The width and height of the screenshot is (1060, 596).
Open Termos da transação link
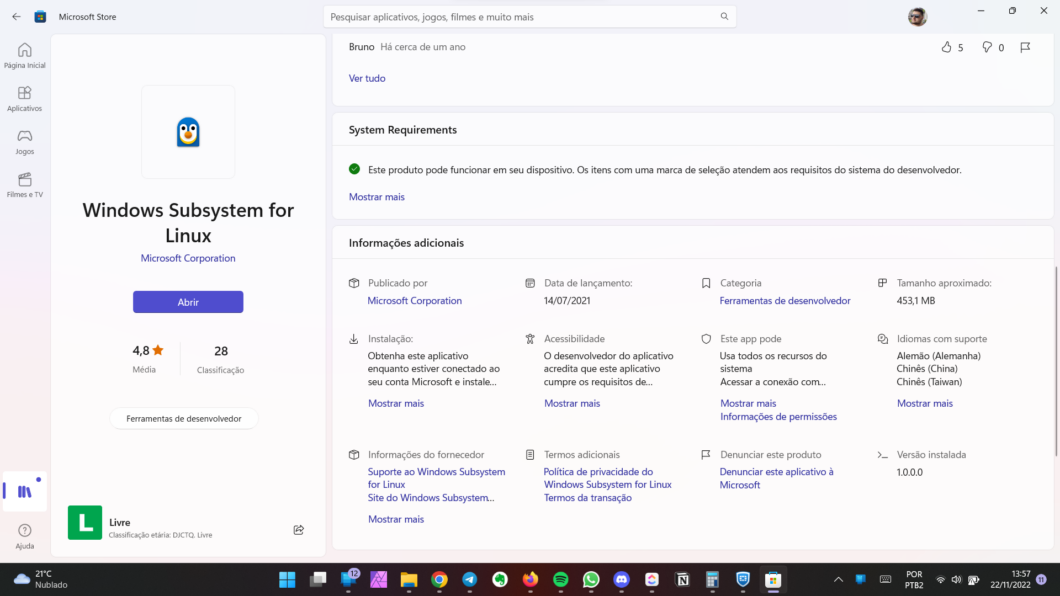tap(587, 498)
